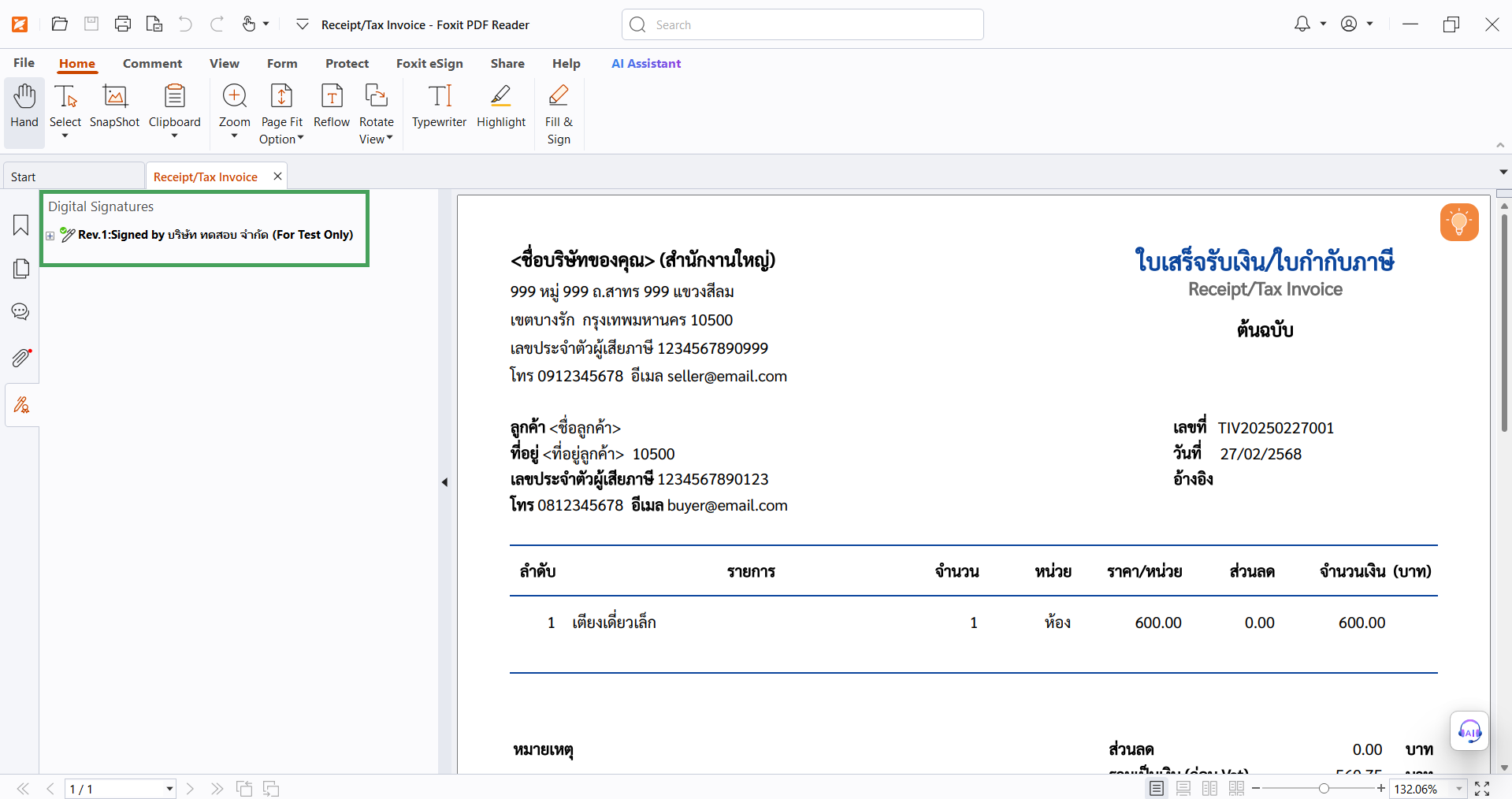Open the Bookmarks panel
The width and height of the screenshot is (1512, 799).
pyautogui.click(x=20, y=225)
